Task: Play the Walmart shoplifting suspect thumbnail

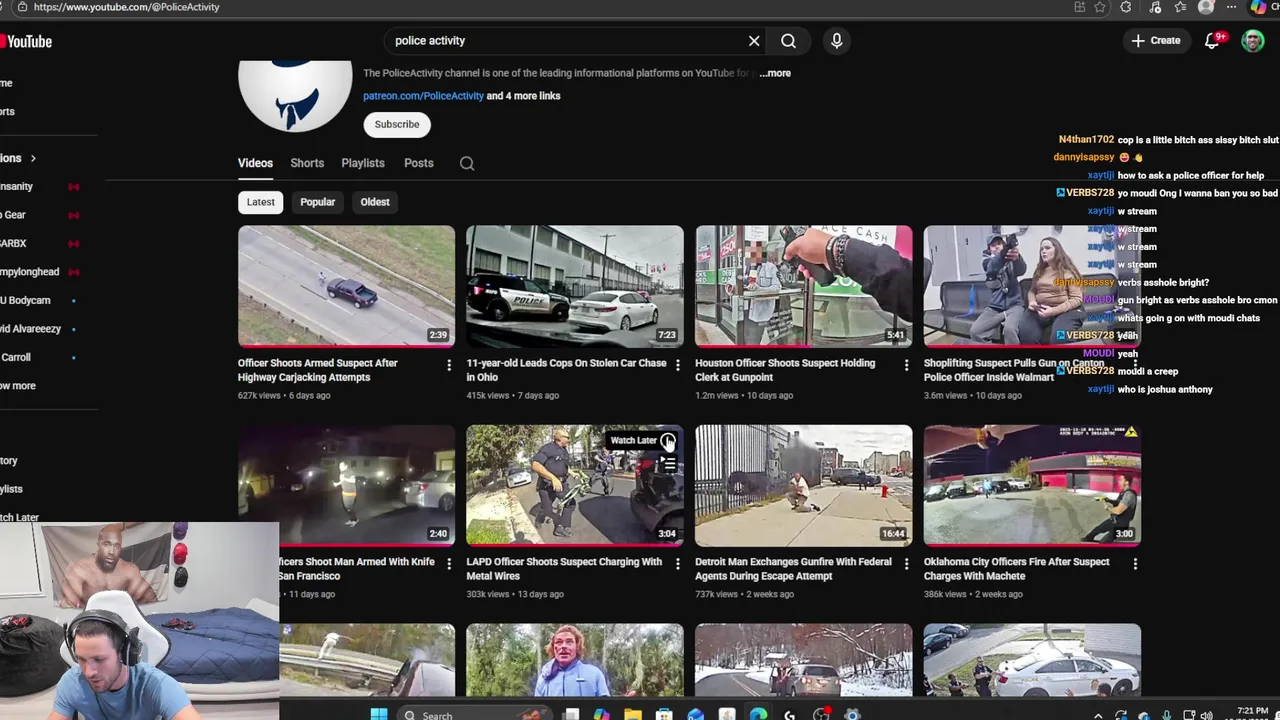Action: point(1032,286)
